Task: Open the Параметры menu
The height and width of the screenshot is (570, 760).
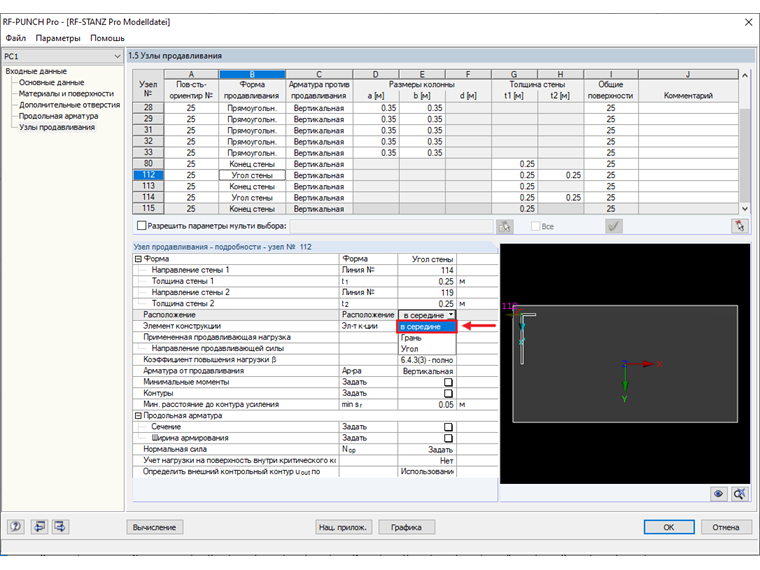Action: 58,38
